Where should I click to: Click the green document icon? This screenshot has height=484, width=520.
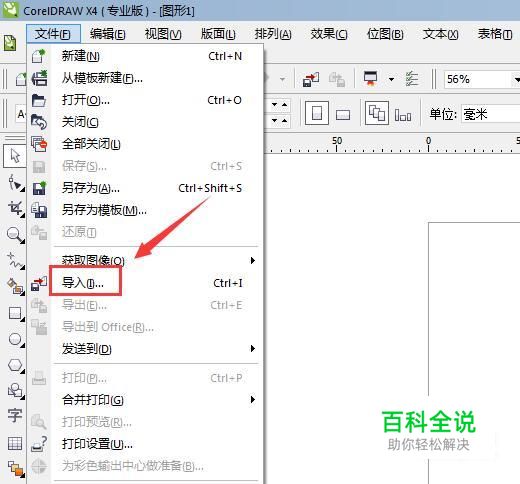pyautogui.click(x=10, y=43)
